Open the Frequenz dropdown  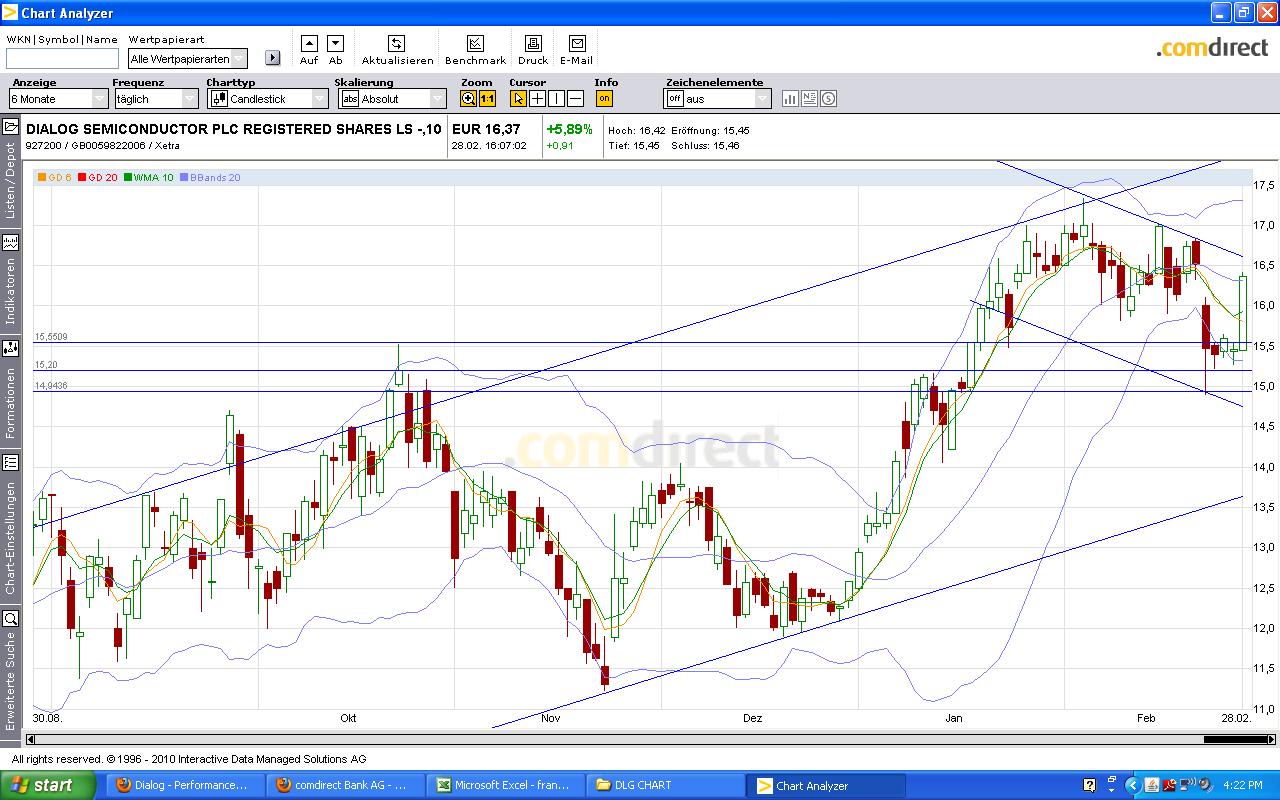coord(156,99)
